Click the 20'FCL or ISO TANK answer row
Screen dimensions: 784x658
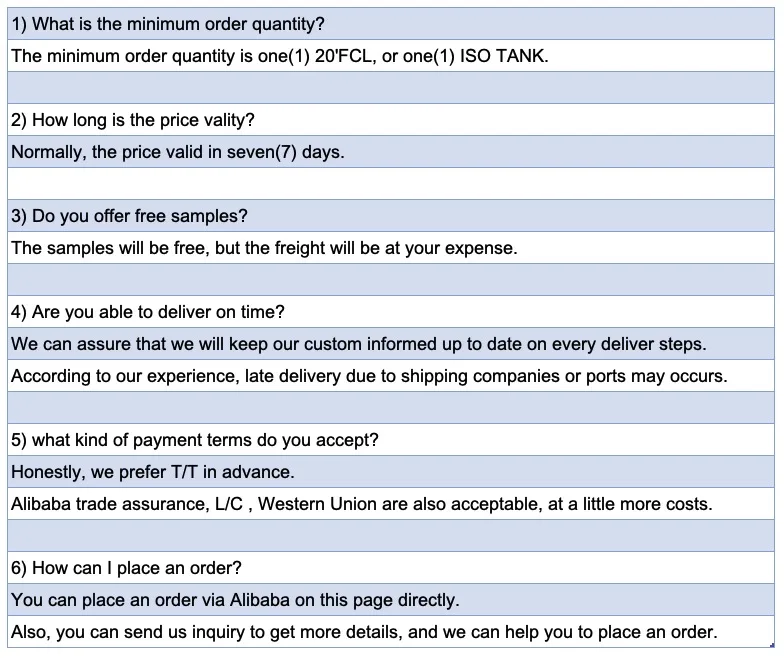[391, 56]
